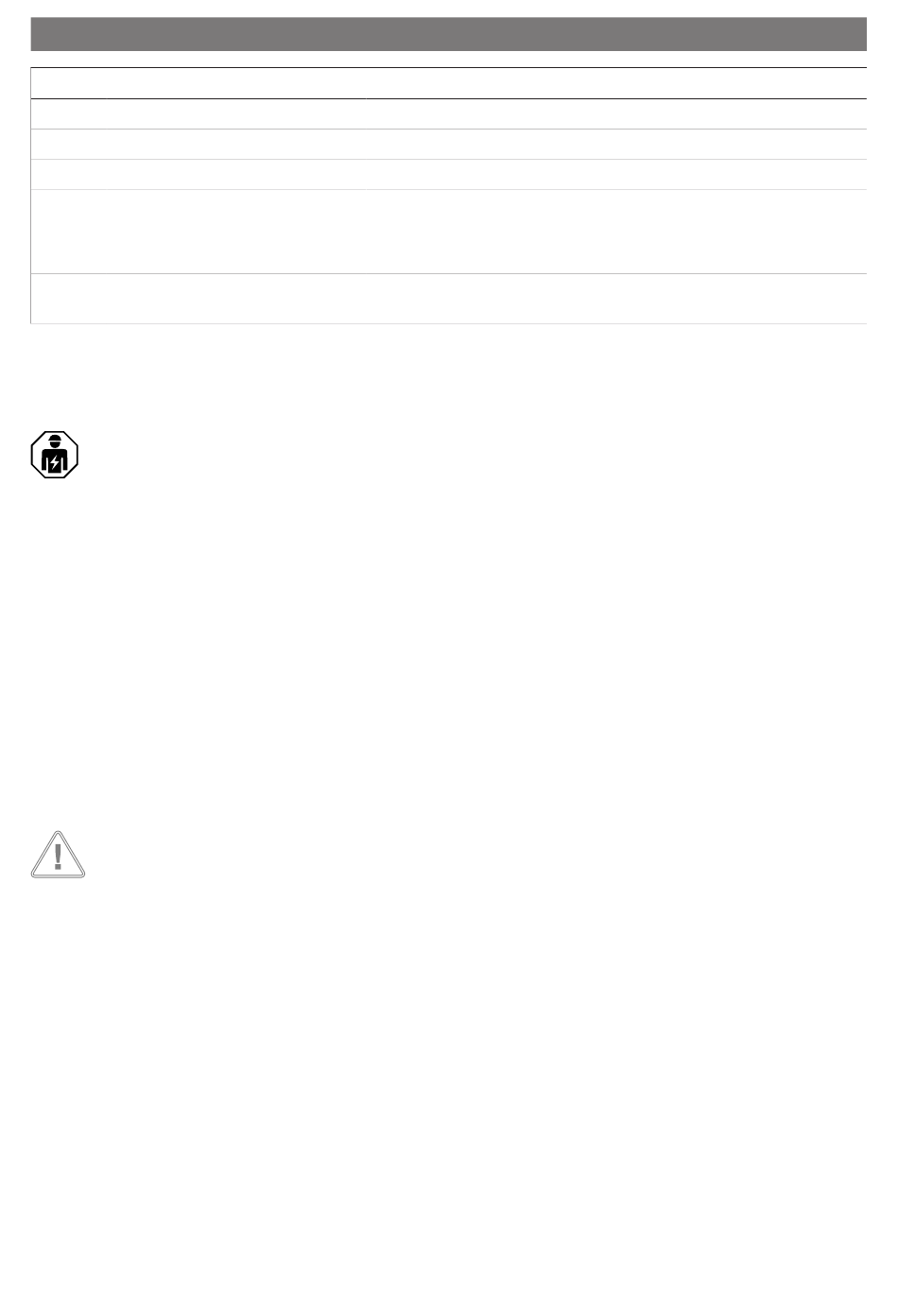The width and height of the screenshot is (898, 1316).
Task: Select the right cell of the tallest table row
Action: 616,232
